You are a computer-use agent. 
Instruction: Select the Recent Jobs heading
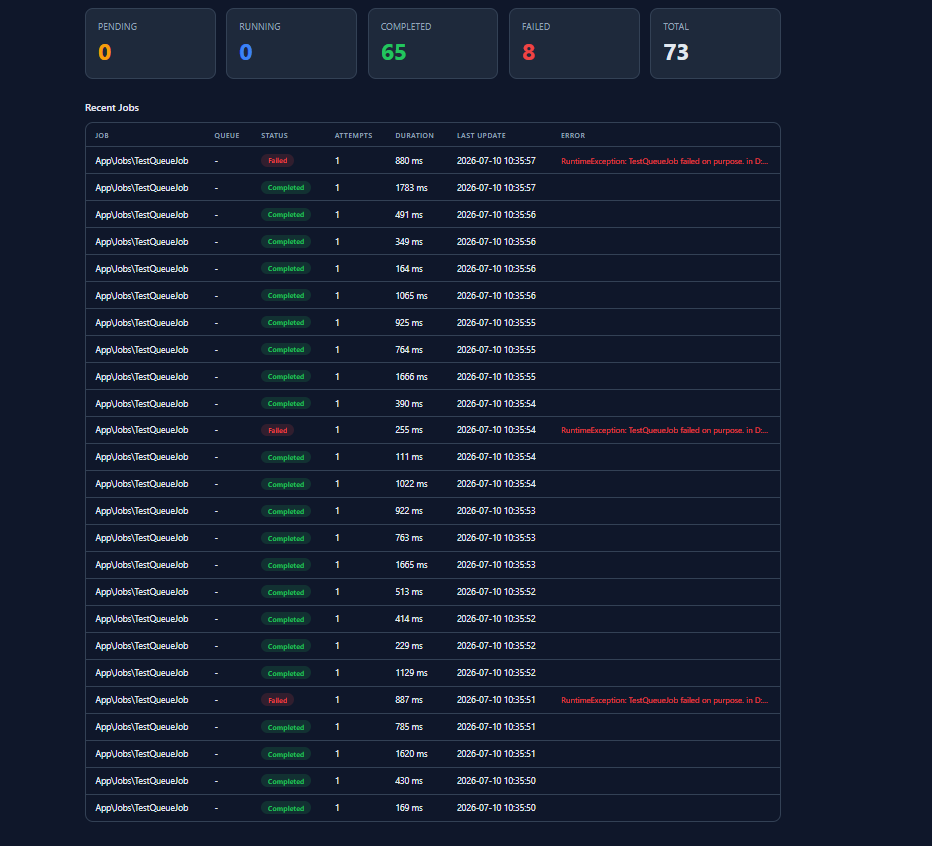[x=112, y=108]
